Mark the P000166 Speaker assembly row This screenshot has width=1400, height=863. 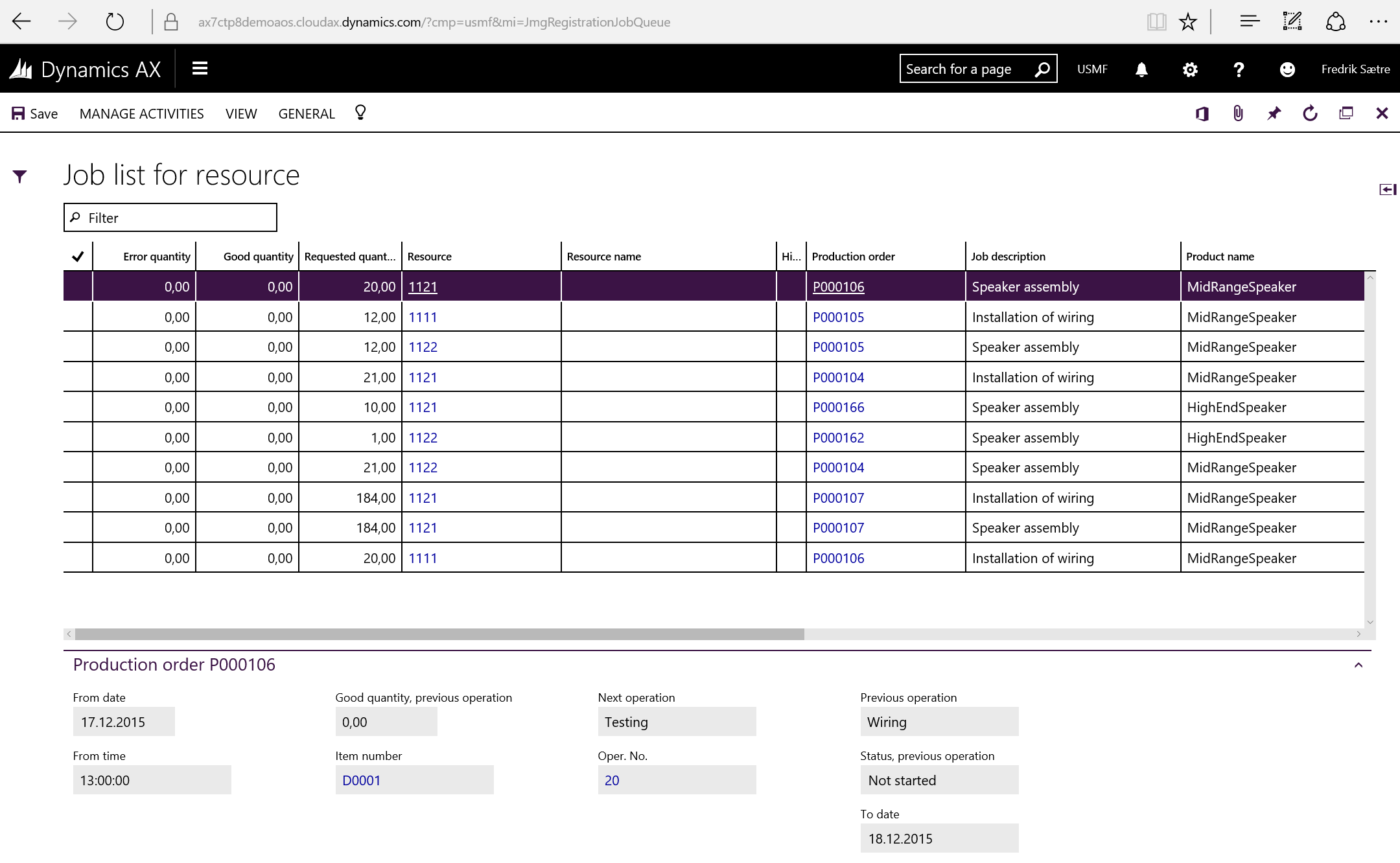click(x=77, y=407)
